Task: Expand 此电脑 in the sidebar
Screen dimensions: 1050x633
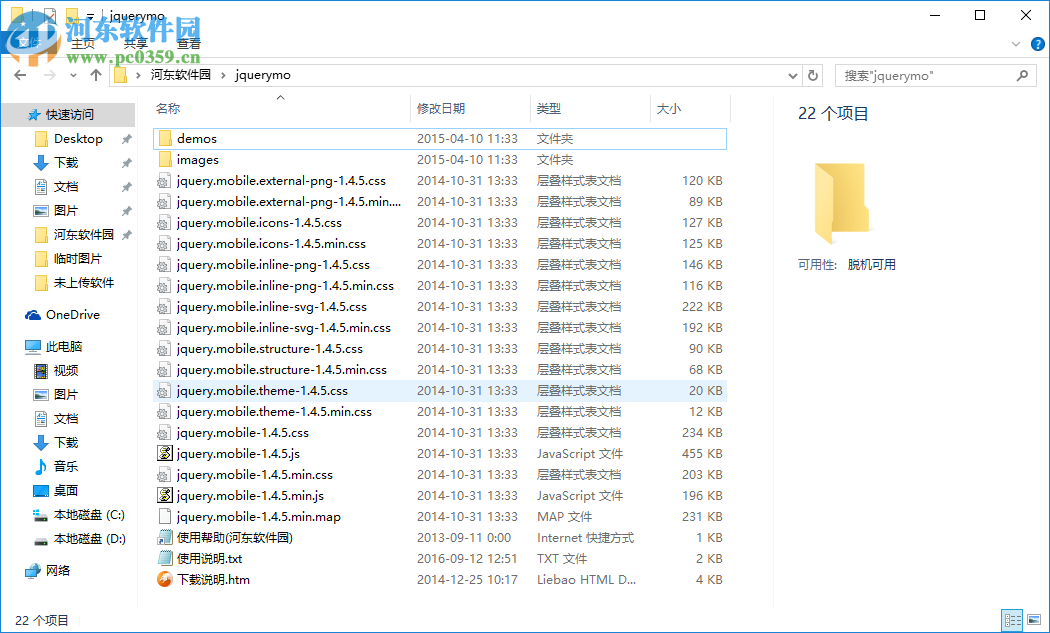Action: pos(18,346)
